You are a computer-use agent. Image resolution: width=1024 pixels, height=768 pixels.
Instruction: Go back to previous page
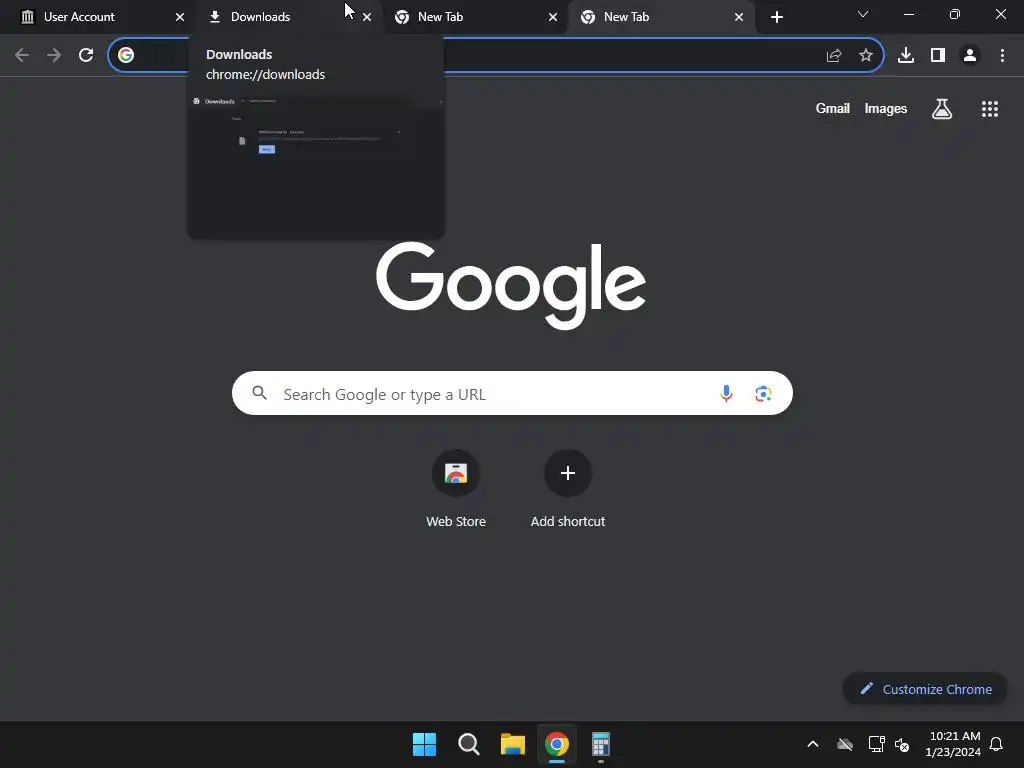pos(22,56)
